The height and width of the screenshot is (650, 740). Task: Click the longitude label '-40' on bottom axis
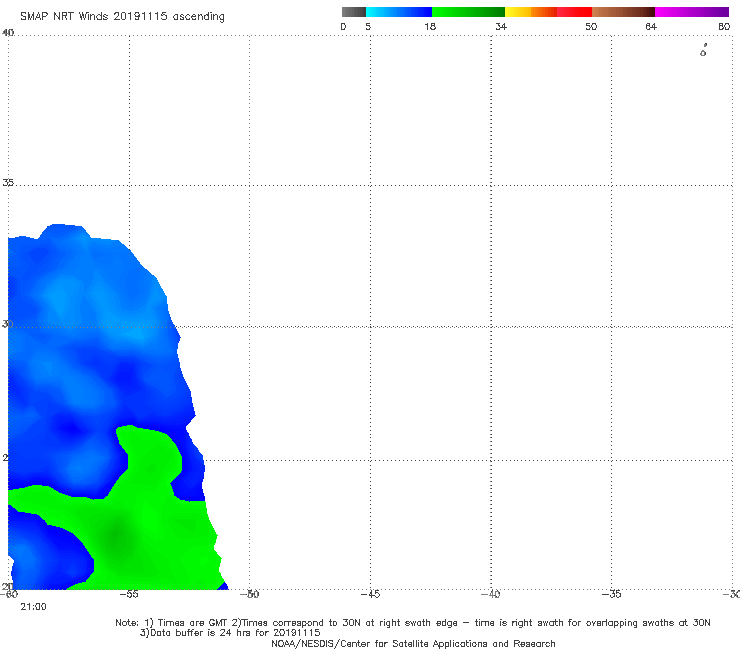(490, 594)
